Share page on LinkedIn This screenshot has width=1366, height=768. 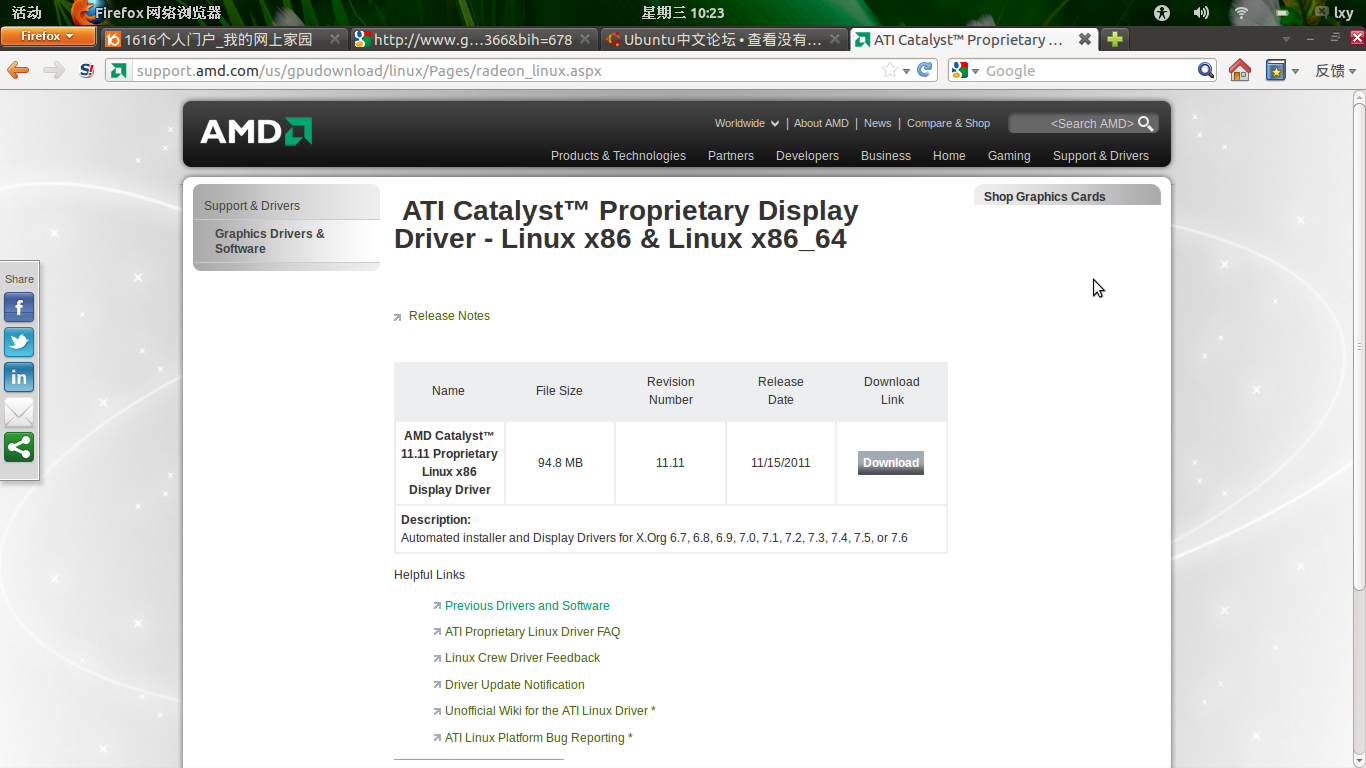click(x=19, y=377)
